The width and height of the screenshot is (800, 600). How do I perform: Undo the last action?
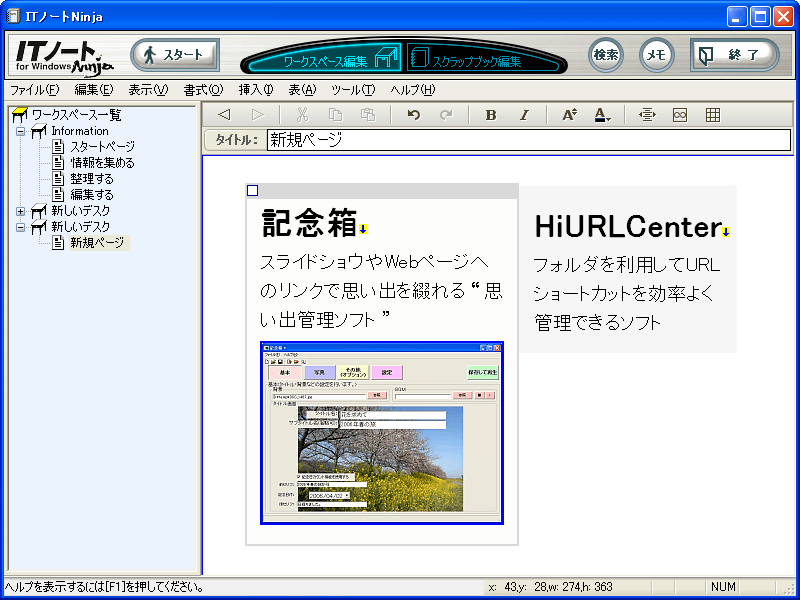414,115
